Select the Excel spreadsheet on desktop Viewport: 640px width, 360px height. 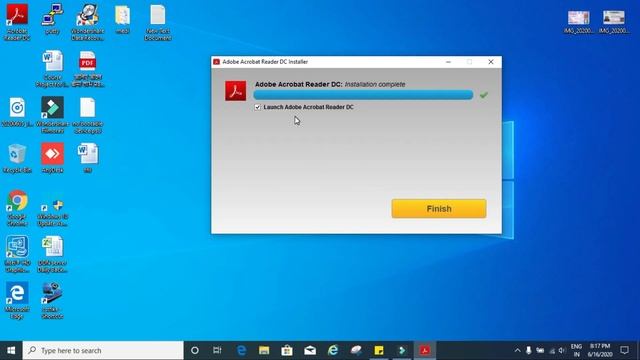[52, 254]
